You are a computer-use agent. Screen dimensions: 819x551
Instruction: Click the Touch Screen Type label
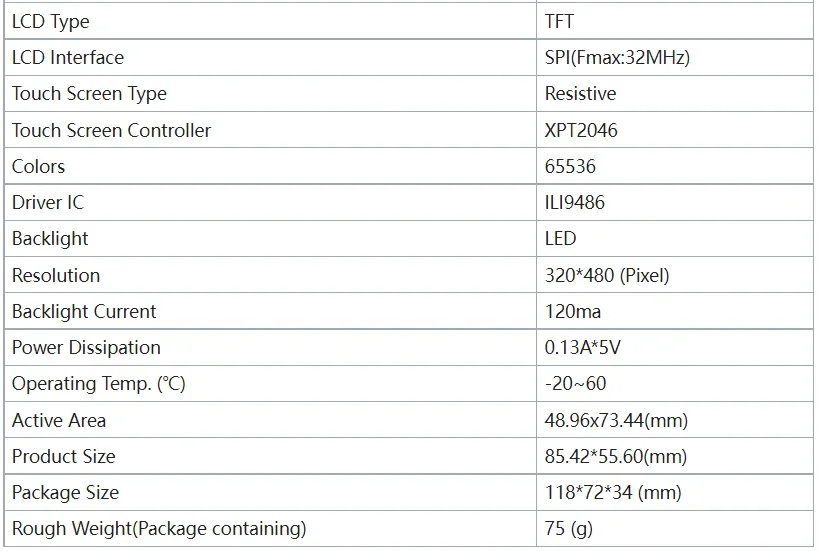pos(89,94)
